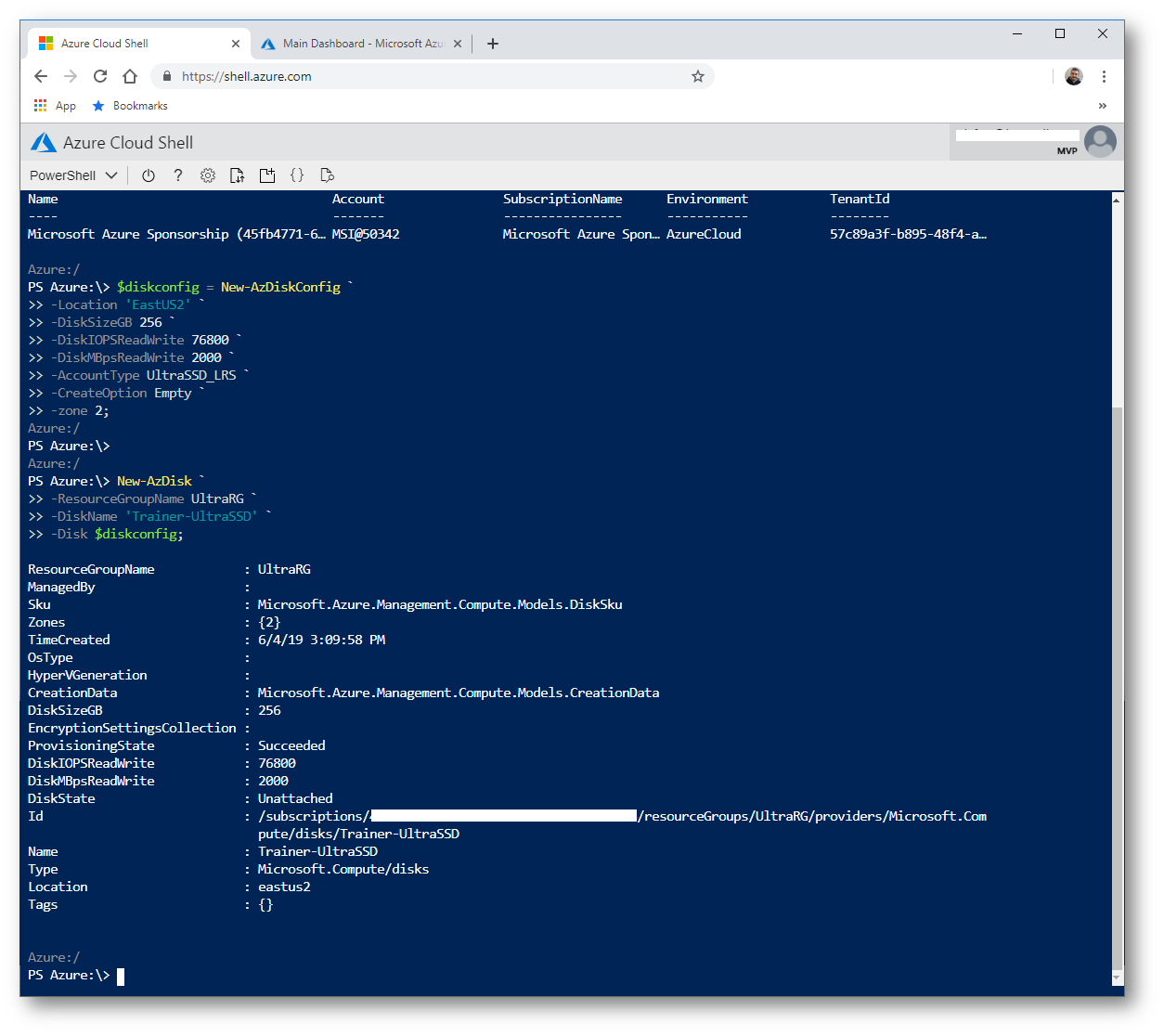
Task: Go back with the browser back arrow
Action: coord(40,76)
